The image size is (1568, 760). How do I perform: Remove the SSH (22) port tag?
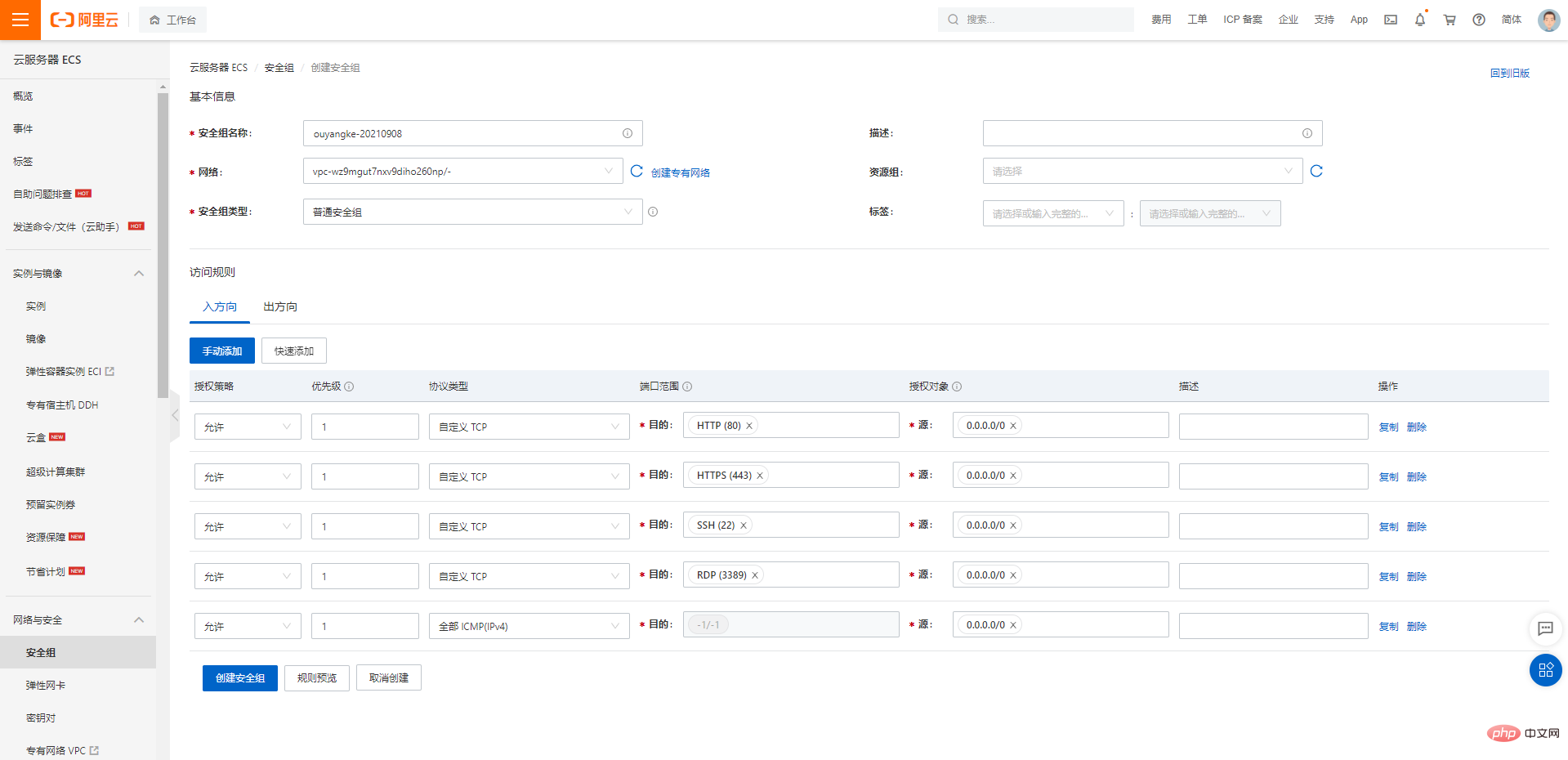744,525
